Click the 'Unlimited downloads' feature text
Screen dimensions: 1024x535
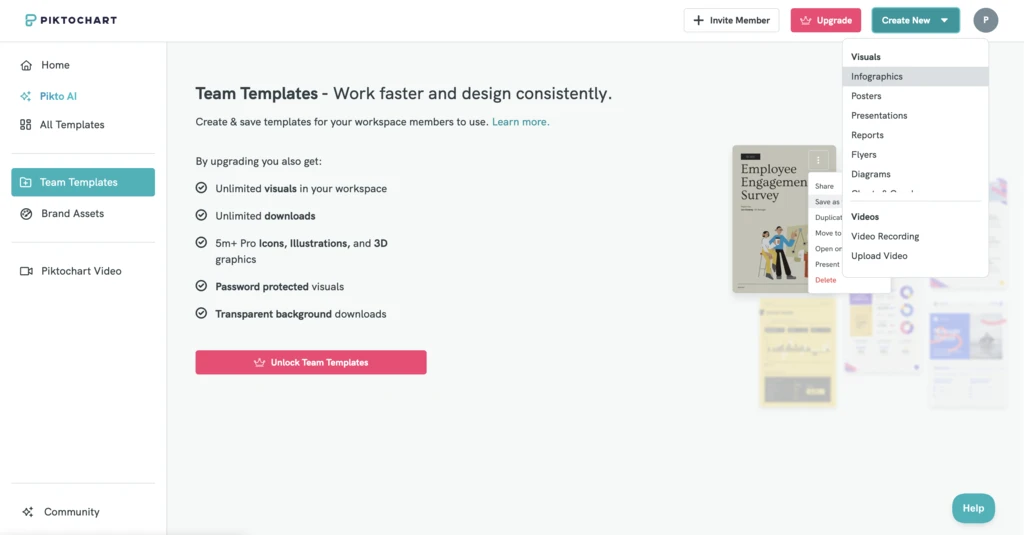(265, 216)
